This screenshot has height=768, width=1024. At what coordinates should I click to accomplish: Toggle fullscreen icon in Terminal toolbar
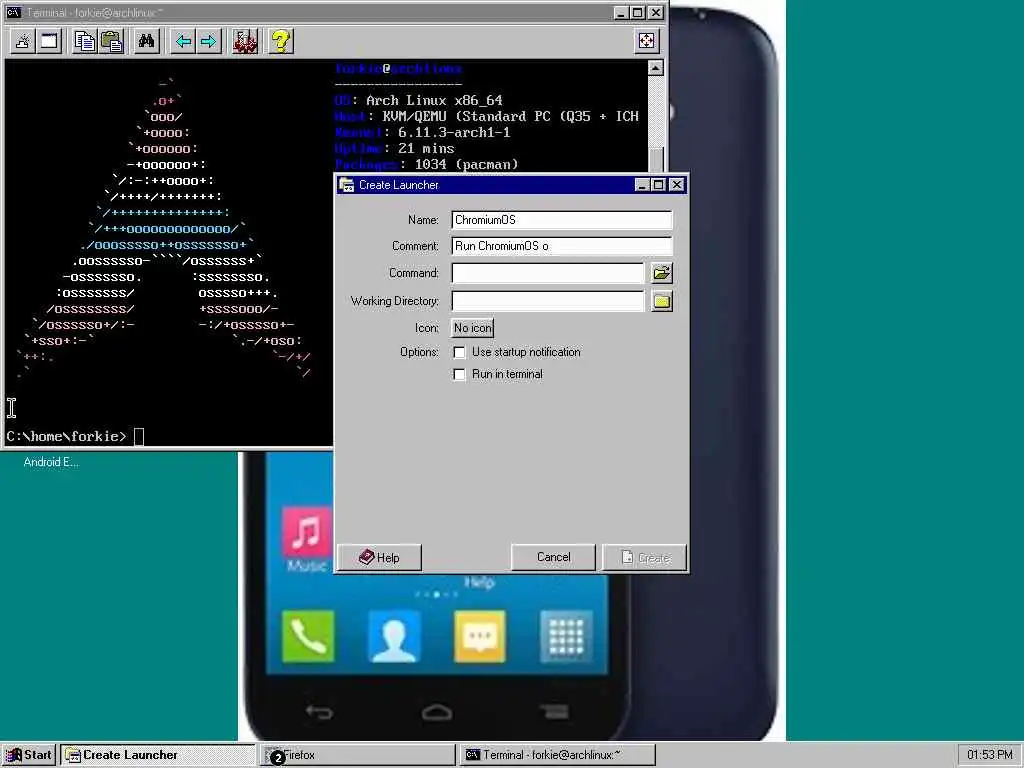[646, 41]
